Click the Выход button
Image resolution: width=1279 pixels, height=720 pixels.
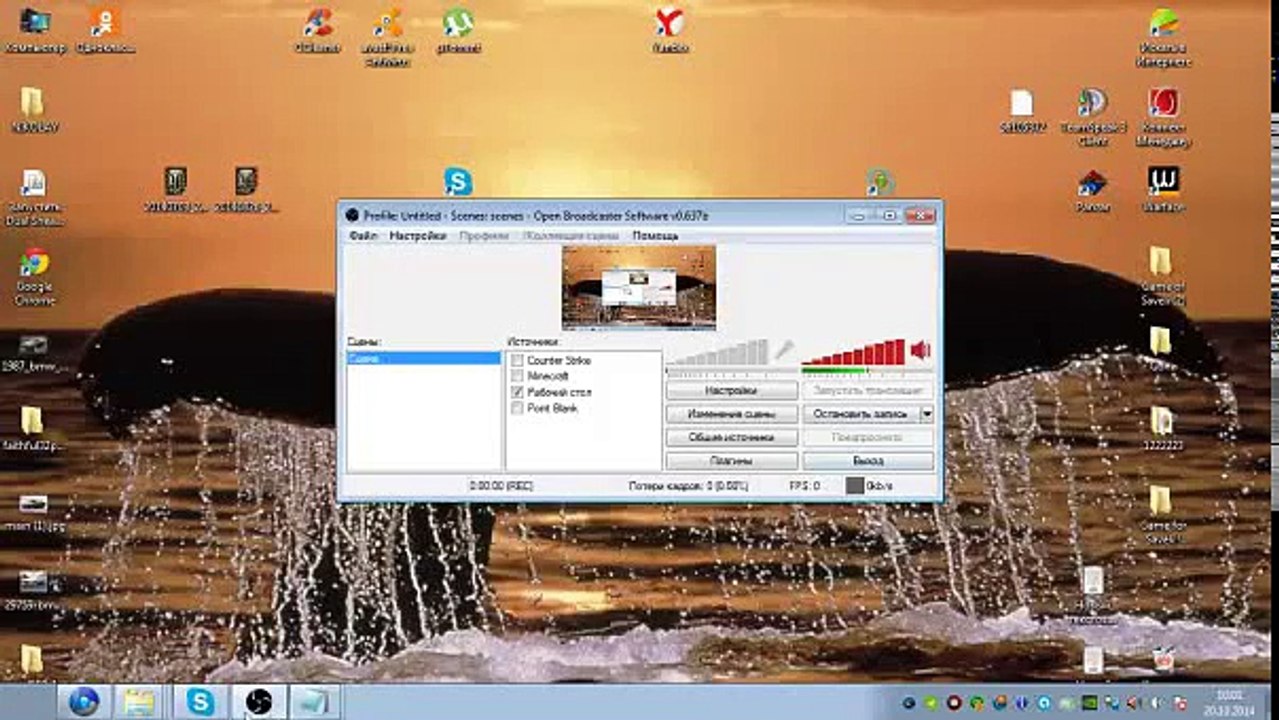coord(868,461)
